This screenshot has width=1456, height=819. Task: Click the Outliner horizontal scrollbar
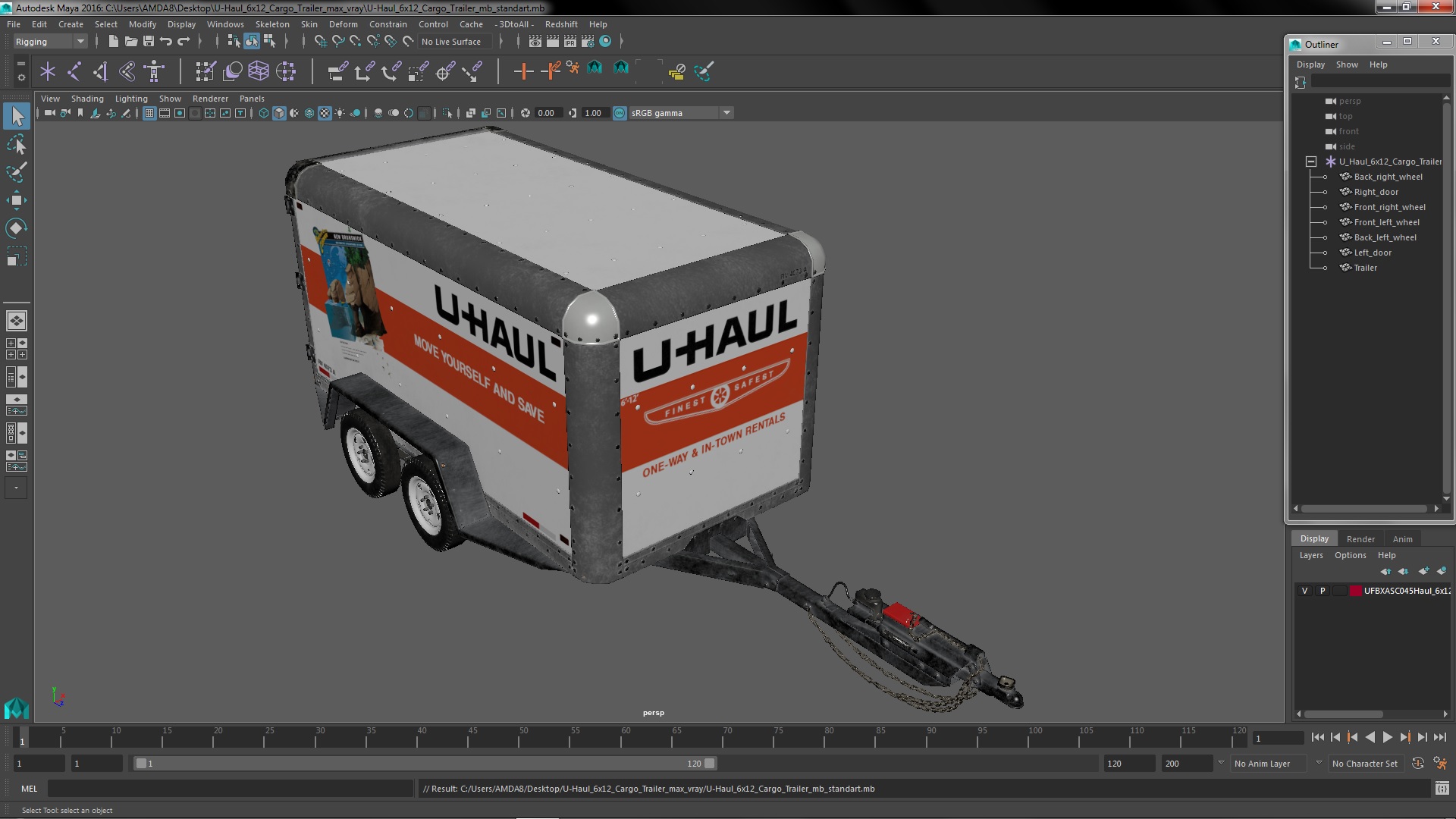1363,509
